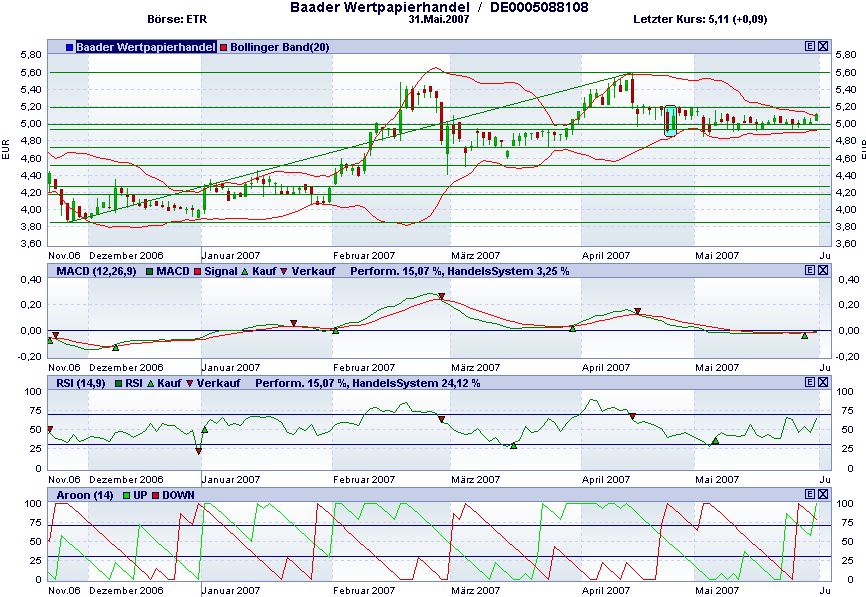Click the MACD buy marker at end of March
The image size is (866, 597).
click(573, 329)
